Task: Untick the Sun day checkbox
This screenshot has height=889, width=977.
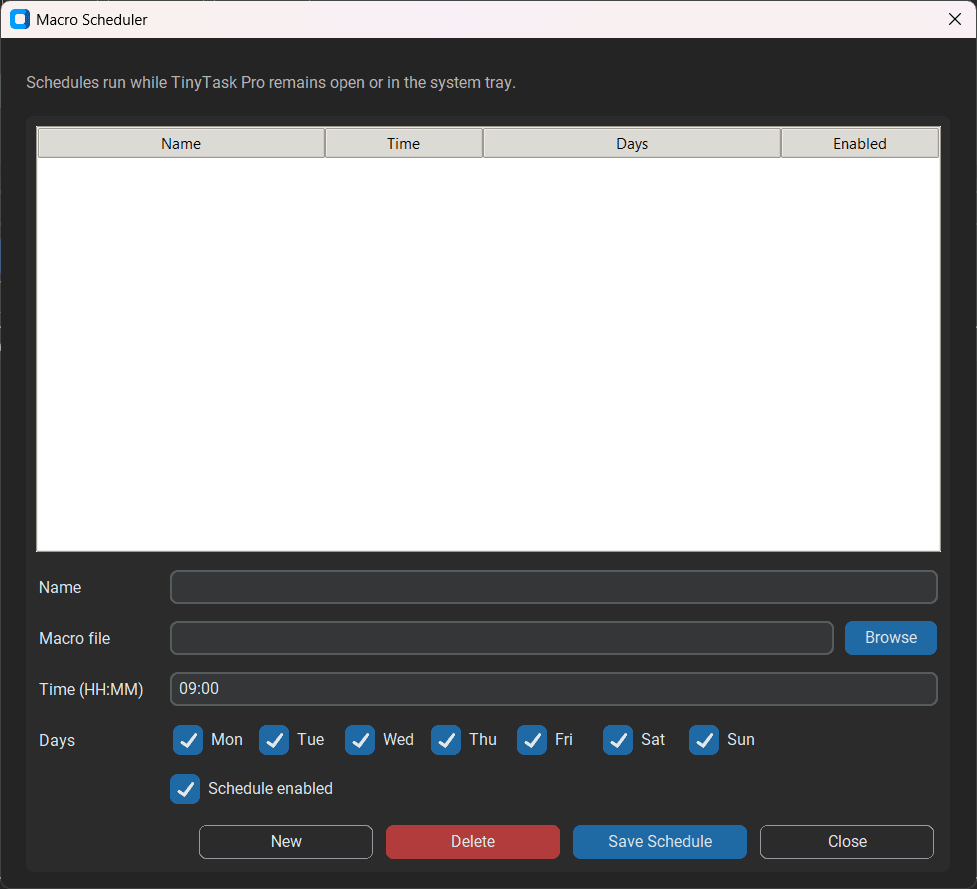Action: pos(704,739)
